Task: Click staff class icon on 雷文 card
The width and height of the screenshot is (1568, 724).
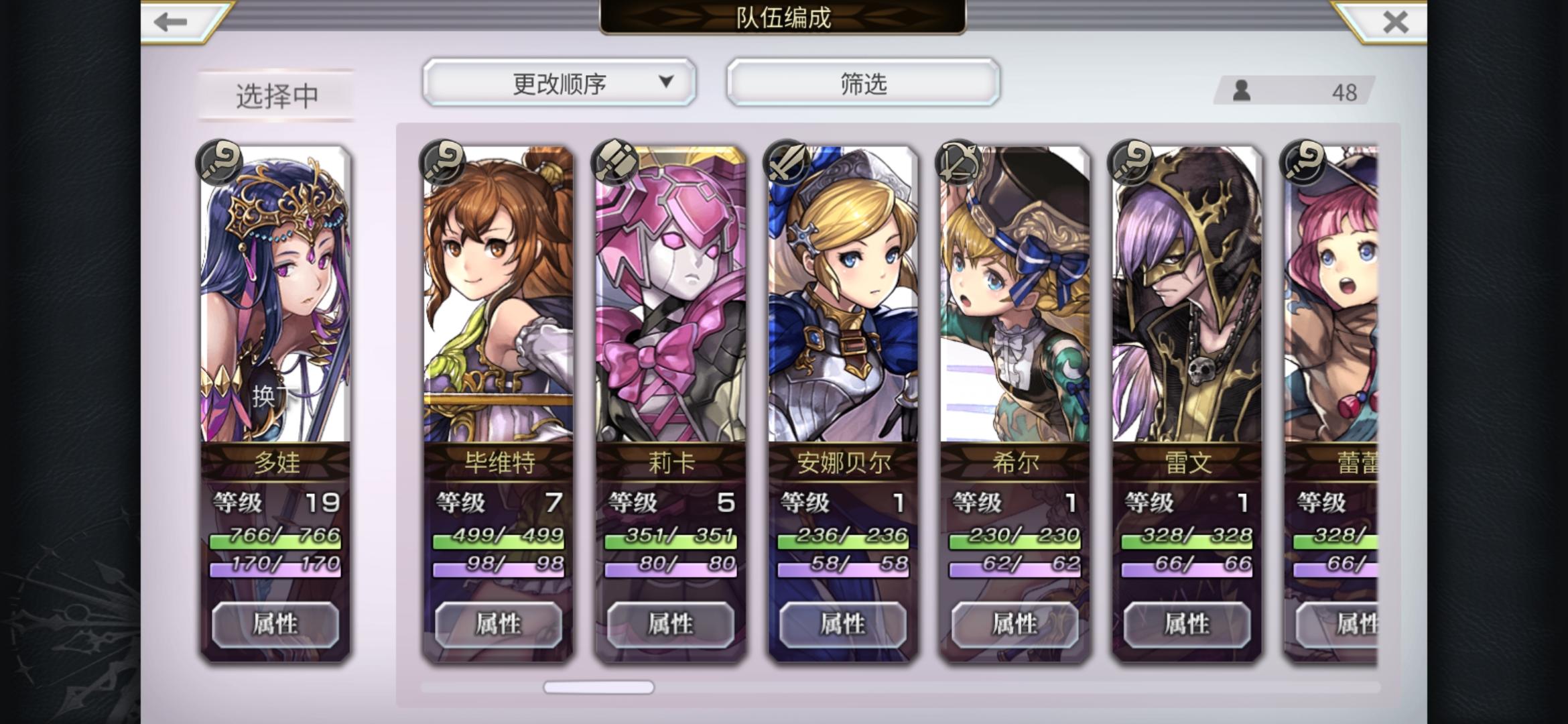Action: [1131, 162]
